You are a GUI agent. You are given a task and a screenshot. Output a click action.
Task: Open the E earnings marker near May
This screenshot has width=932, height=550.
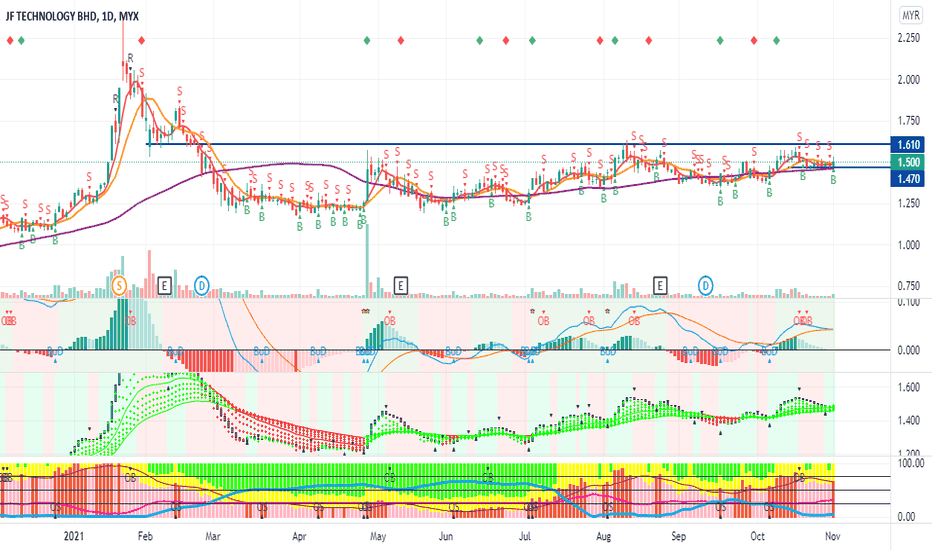click(x=401, y=286)
